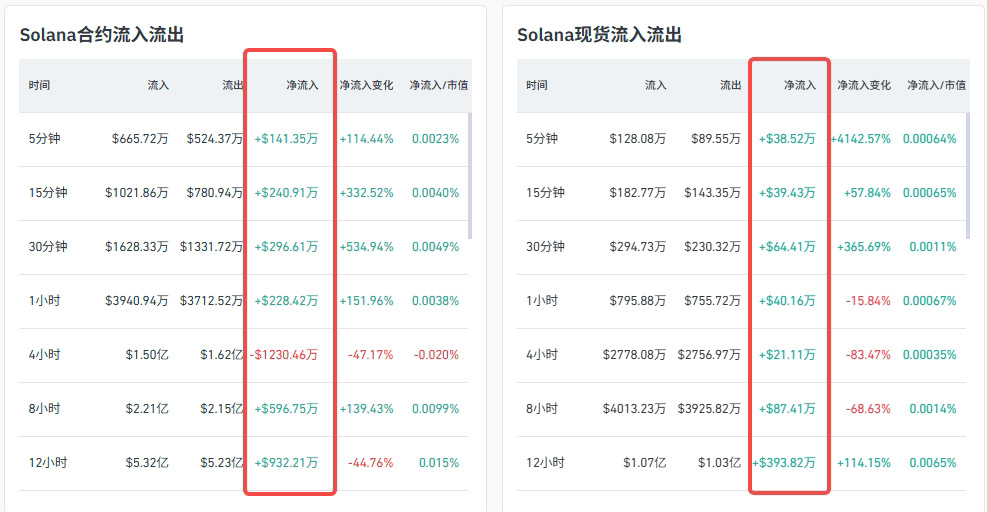Screen dimensions: 987x512
Task: Click the +$932.21万 net inflow value
Action: pyautogui.click(x=286, y=463)
